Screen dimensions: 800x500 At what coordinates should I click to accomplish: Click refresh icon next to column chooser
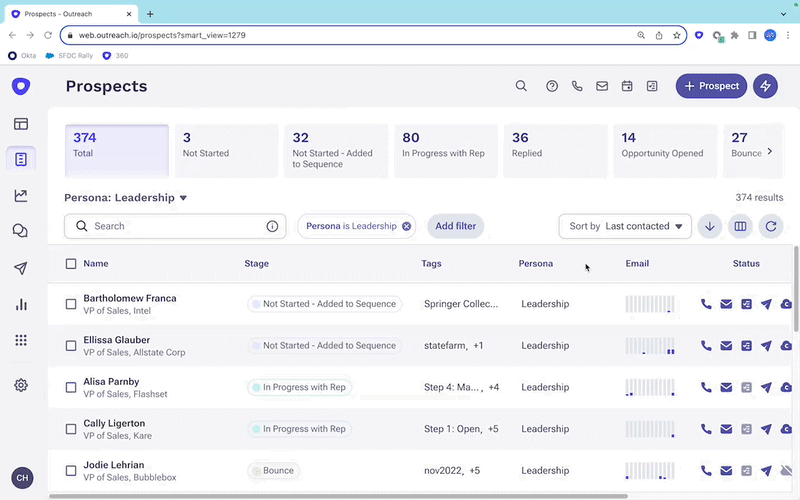click(x=770, y=226)
